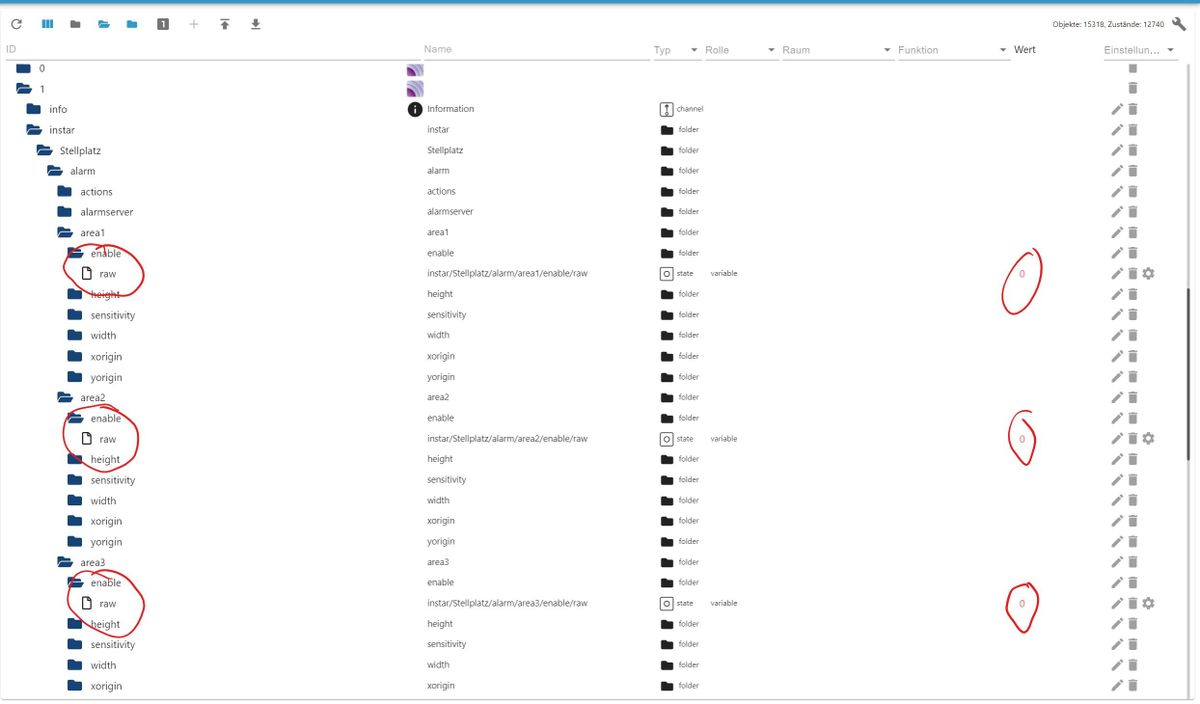Focus the Name filter field

[x=535, y=49]
